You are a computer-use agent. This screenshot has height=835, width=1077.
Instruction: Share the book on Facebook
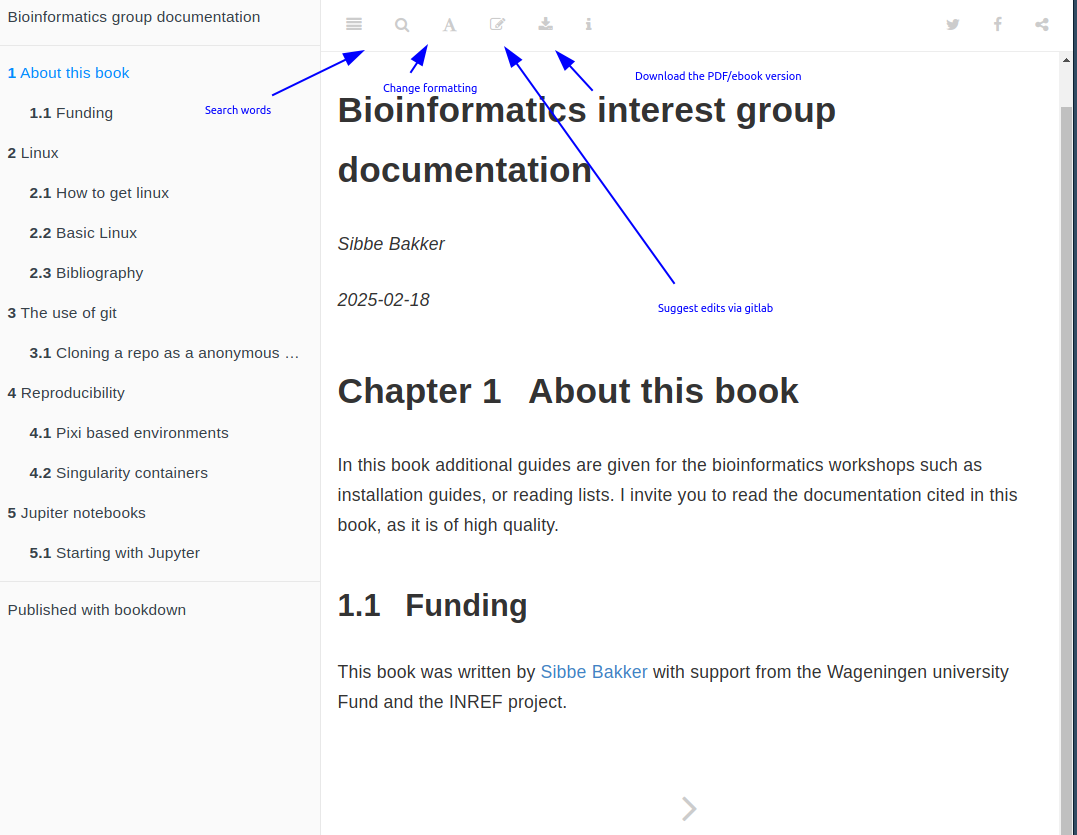point(997,25)
